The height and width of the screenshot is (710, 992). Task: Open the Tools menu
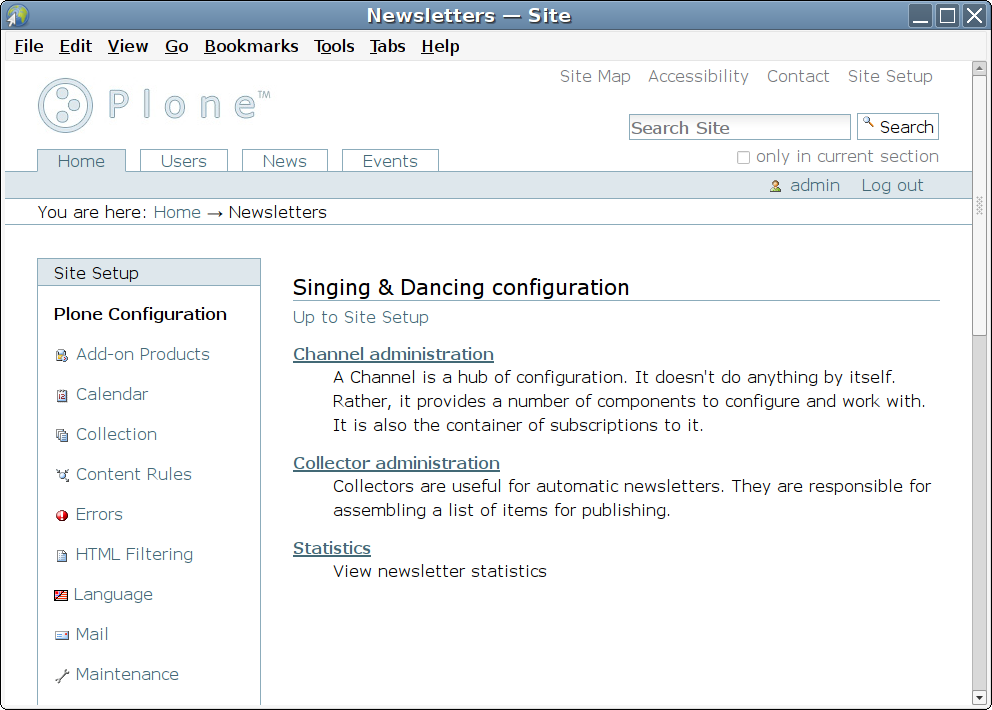tap(334, 46)
